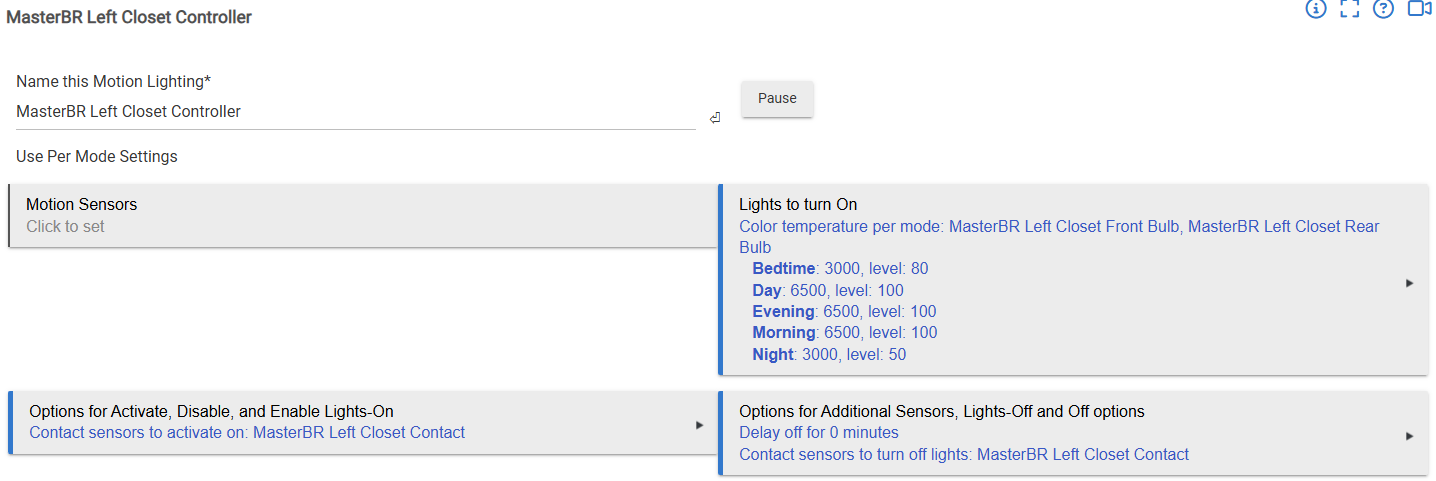Image resolution: width=1436 pixels, height=481 pixels.
Task: Select the Bedtime 3000 level 80 line
Action: pyautogui.click(x=840, y=269)
